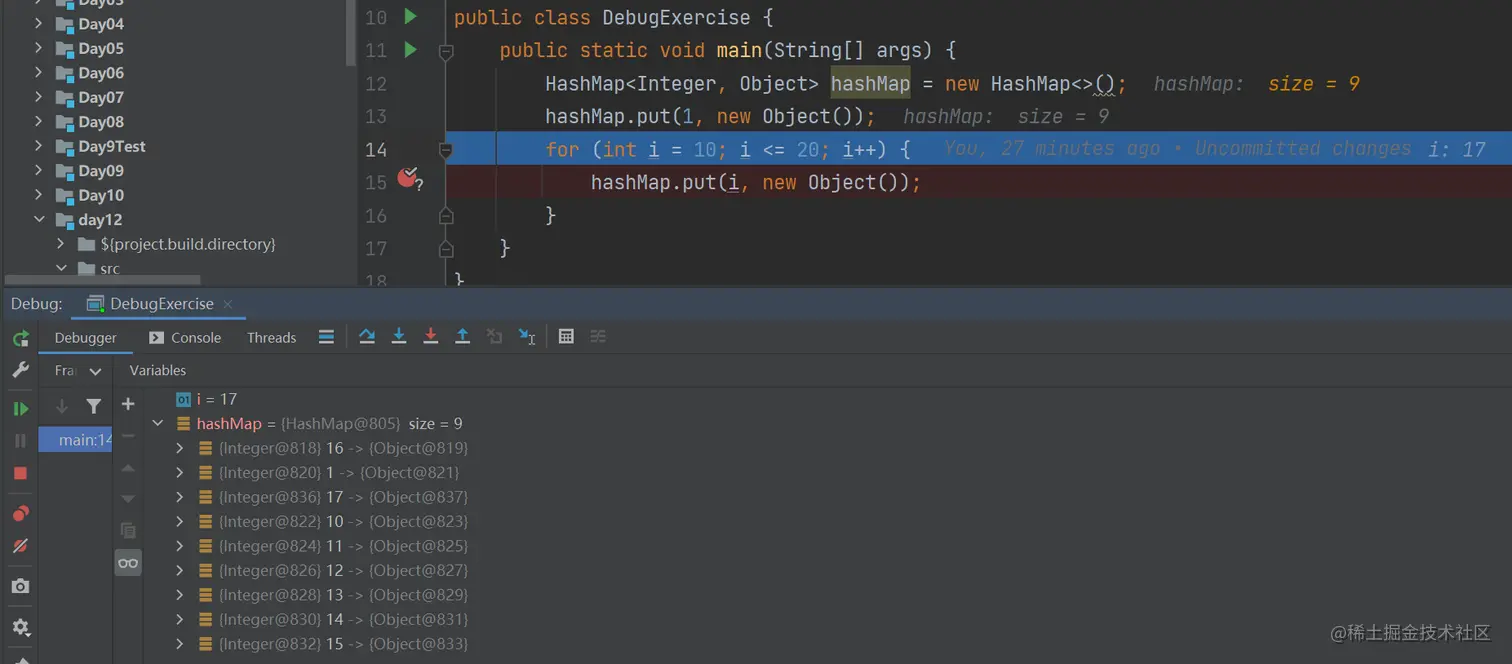1512x664 pixels.
Task: Pause the program in debug sidebar
Action: coord(20,441)
